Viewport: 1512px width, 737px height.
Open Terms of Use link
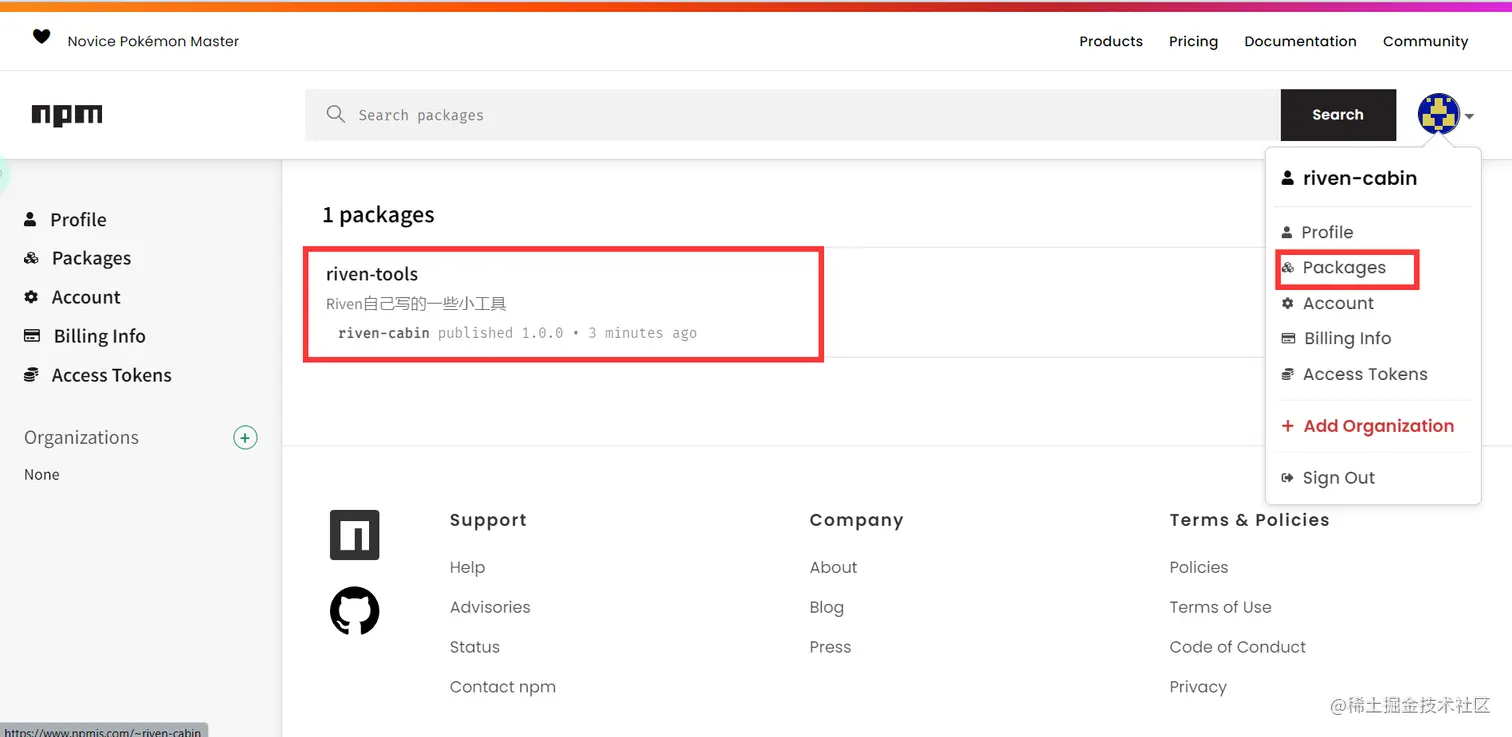pyautogui.click(x=1221, y=607)
